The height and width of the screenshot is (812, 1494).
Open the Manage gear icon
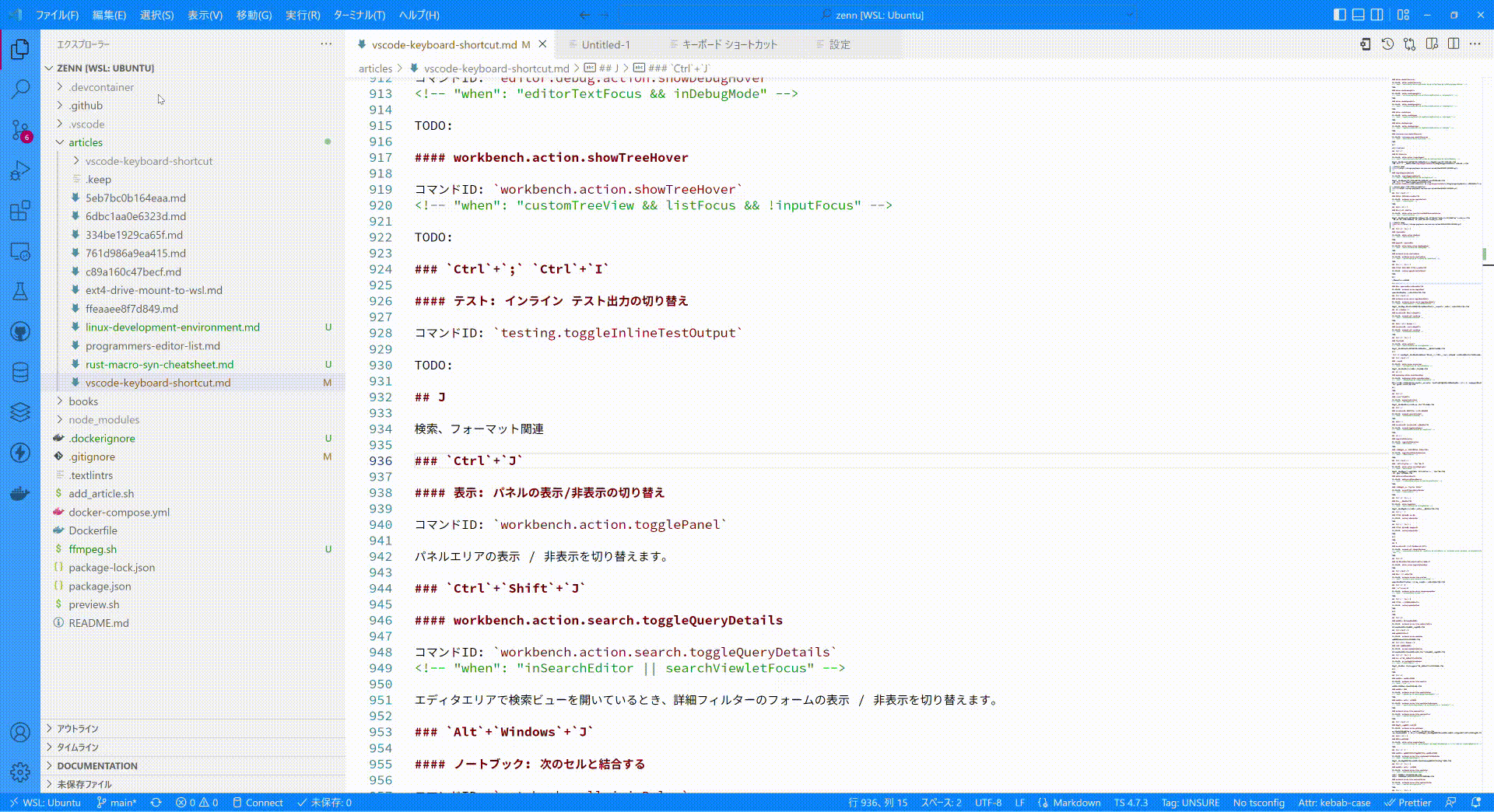click(x=20, y=772)
